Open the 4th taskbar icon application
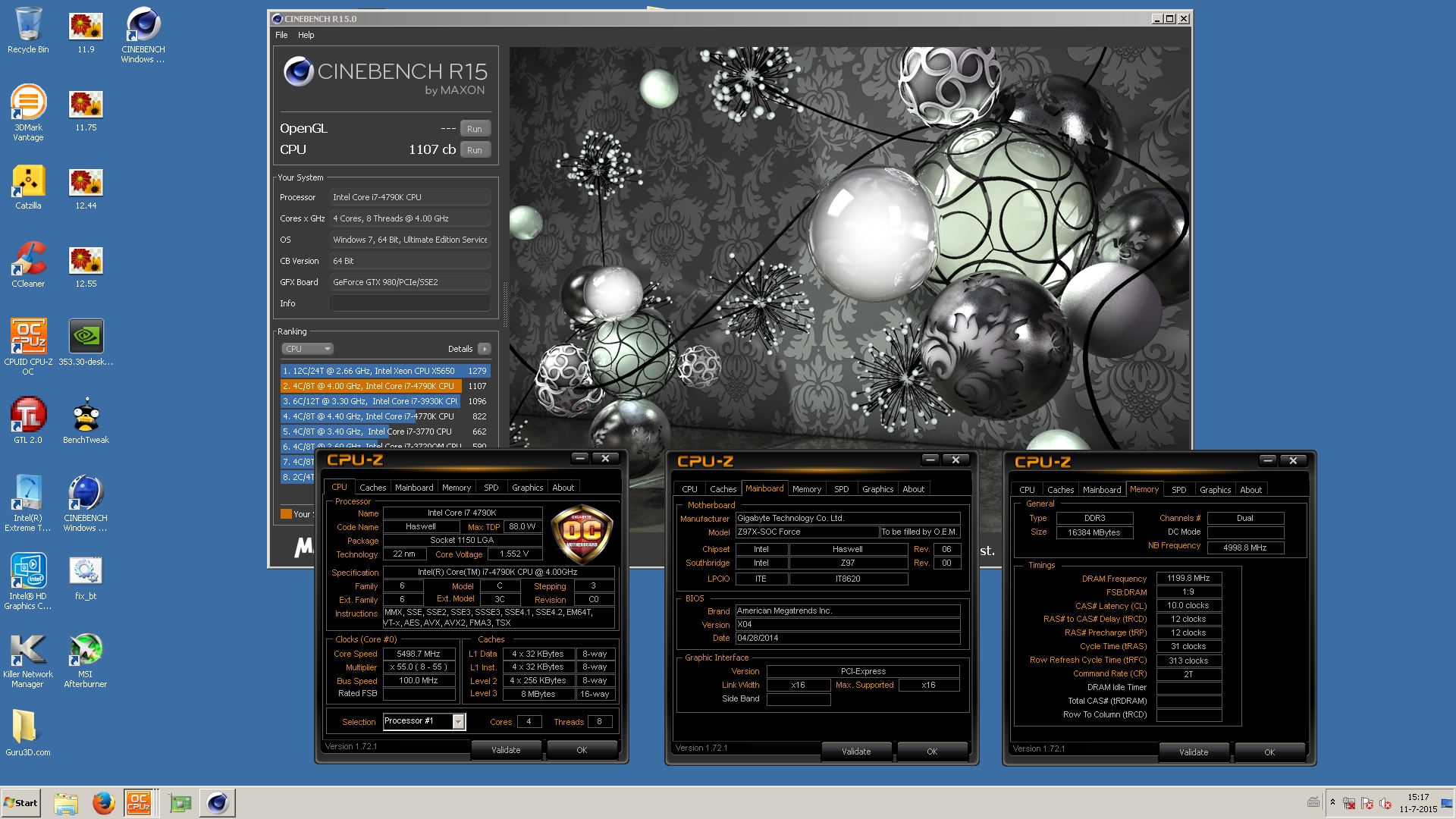Screen dimensions: 1456x819 click(180, 802)
